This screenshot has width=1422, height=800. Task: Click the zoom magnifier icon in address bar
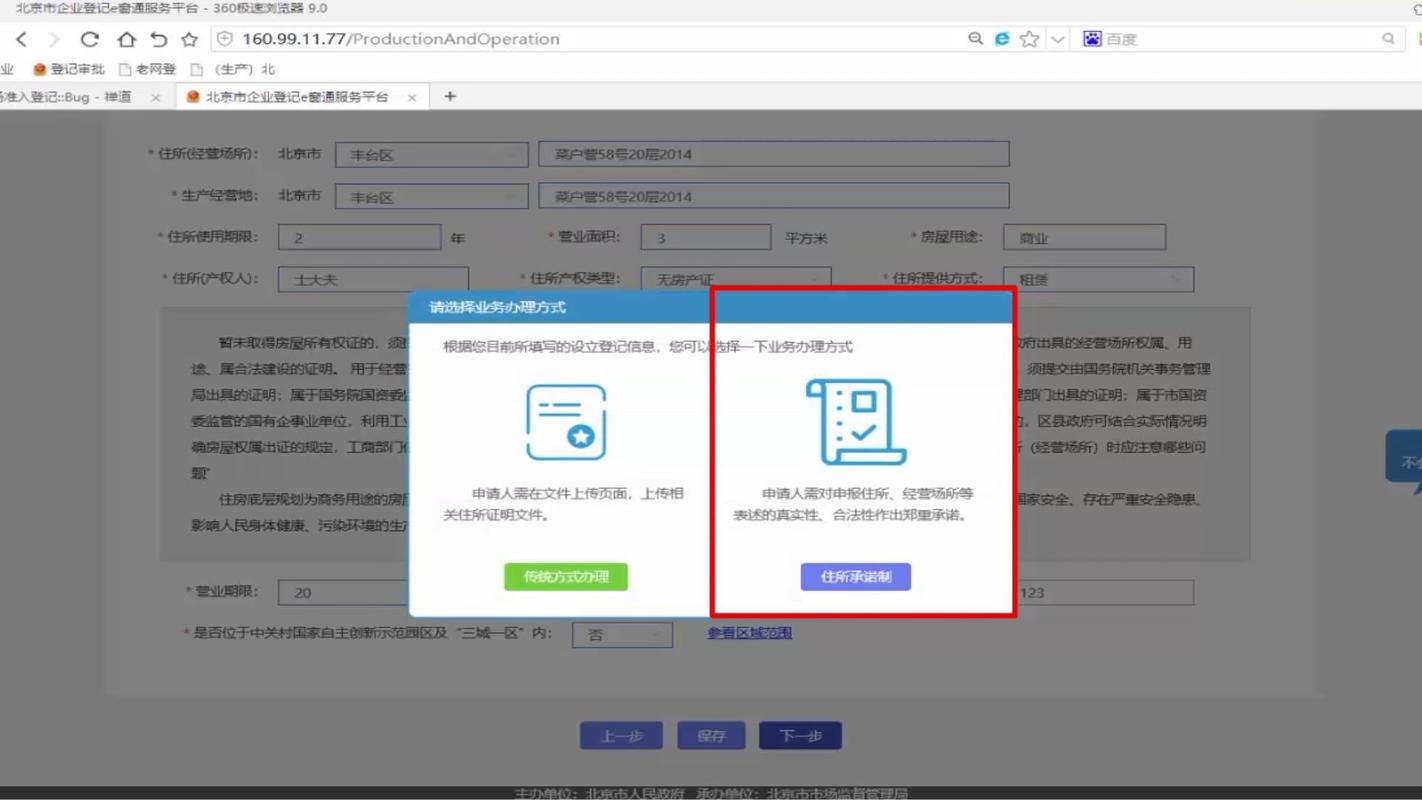point(975,39)
